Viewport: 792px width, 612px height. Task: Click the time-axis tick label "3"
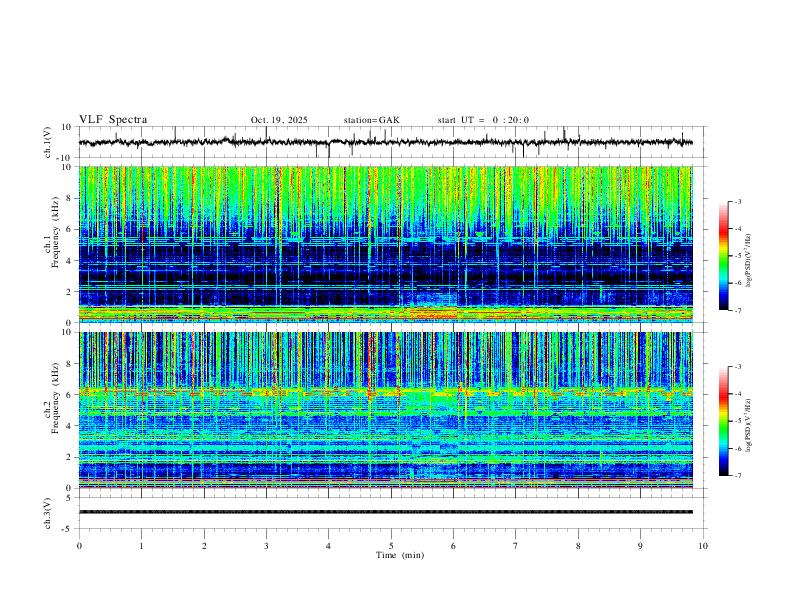[x=266, y=546]
